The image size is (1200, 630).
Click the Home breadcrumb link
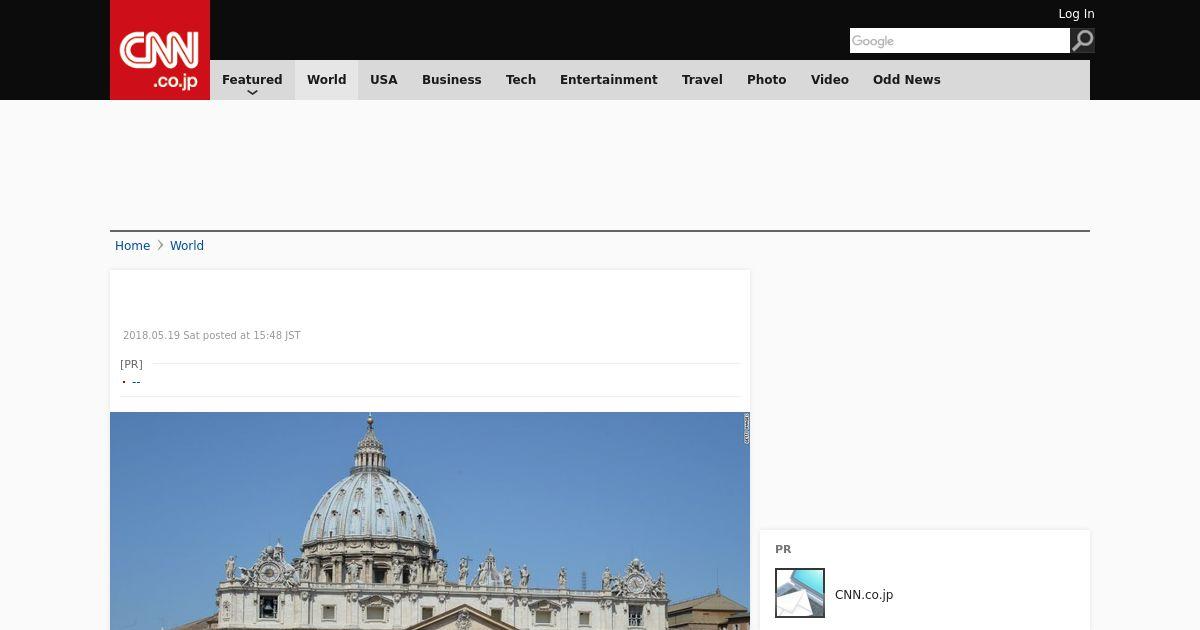click(132, 246)
